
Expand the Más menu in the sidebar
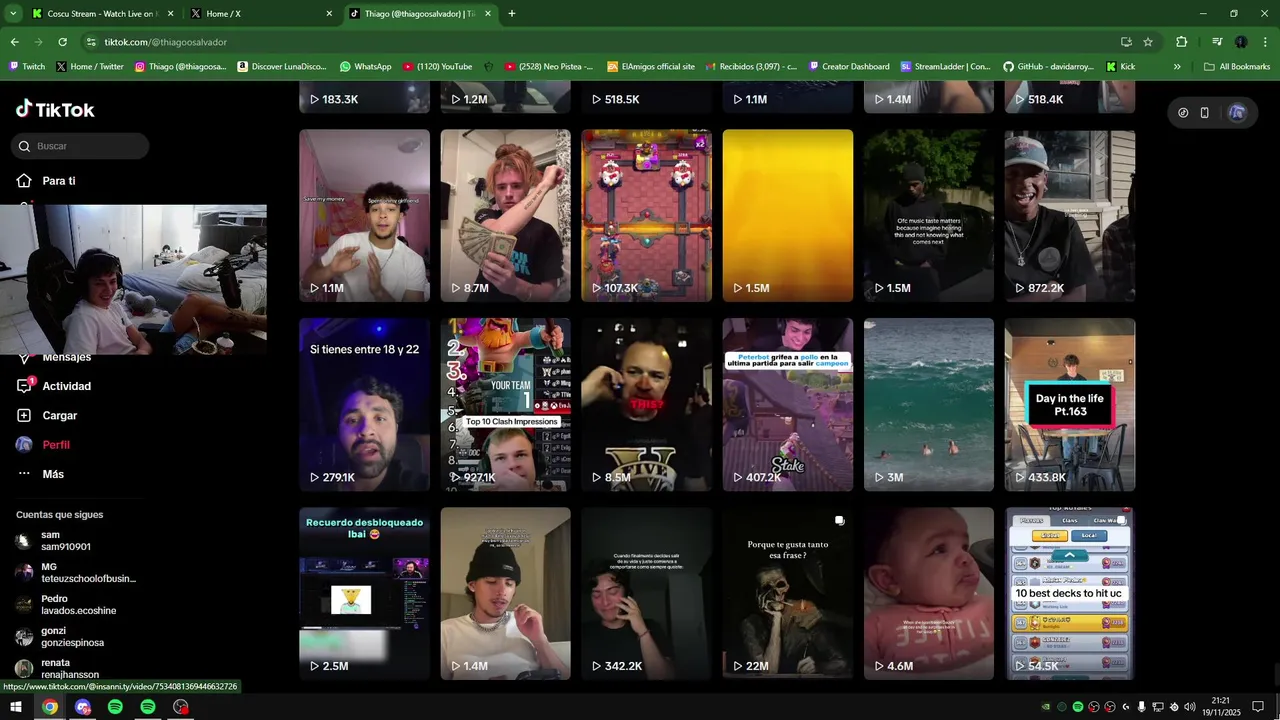point(40,474)
